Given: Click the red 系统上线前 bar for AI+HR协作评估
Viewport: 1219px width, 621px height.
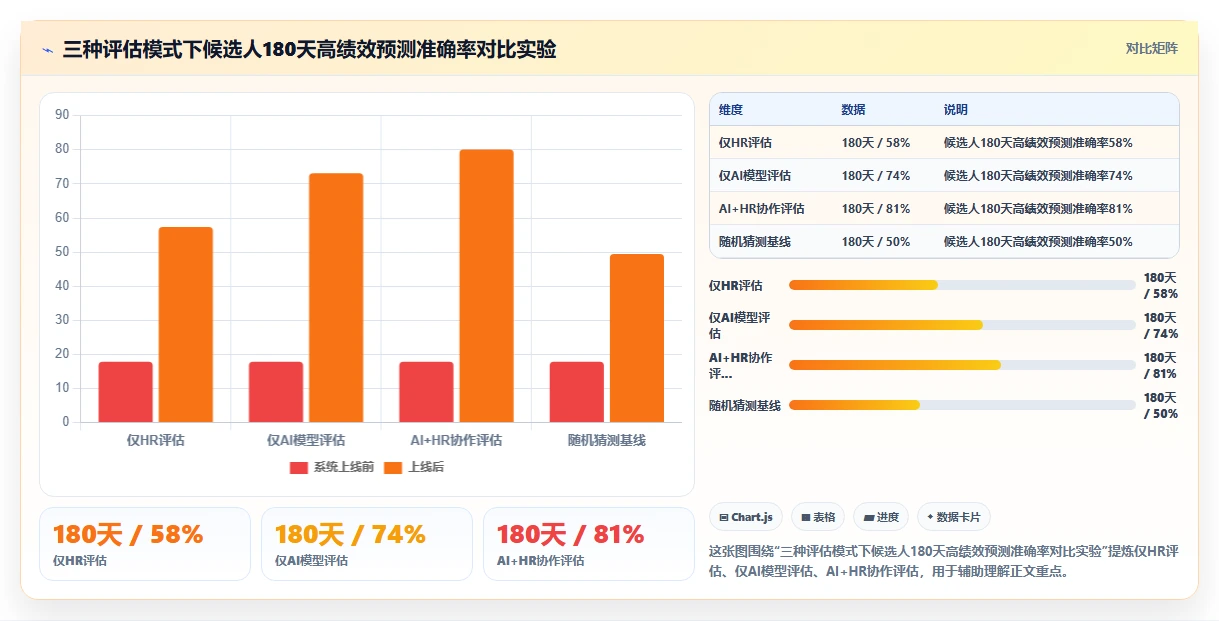Looking at the screenshot, I should [426, 392].
